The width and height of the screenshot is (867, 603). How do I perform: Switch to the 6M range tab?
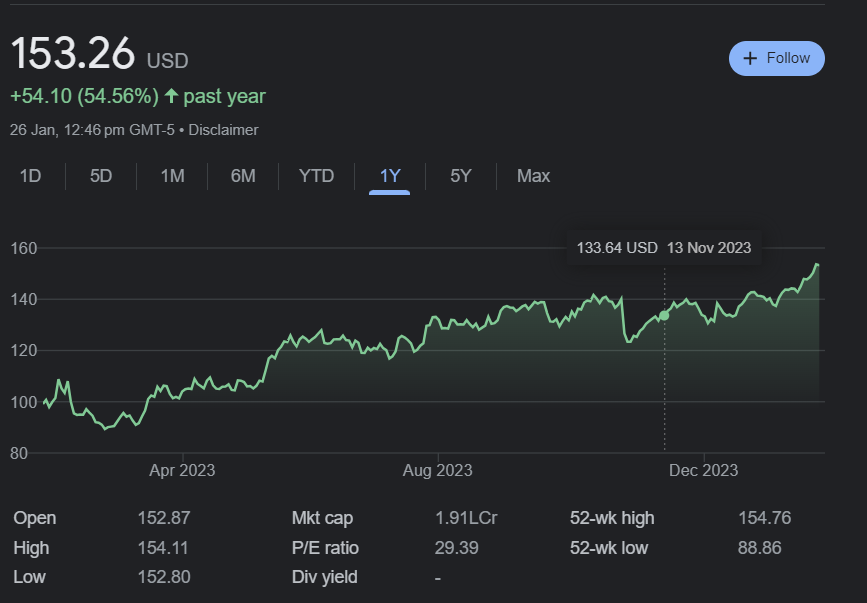[x=243, y=176]
